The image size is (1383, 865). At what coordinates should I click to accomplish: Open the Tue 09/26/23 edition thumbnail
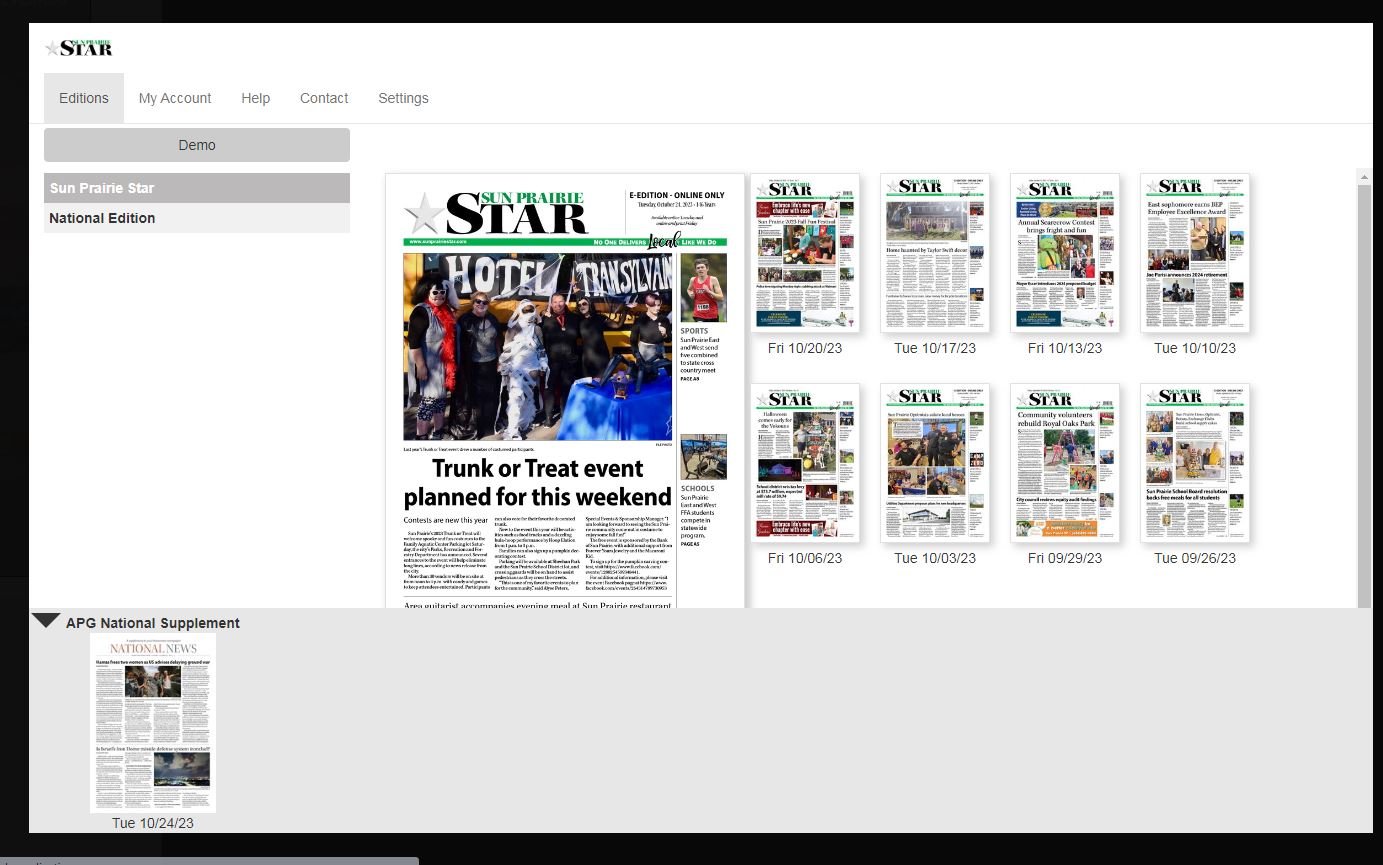coord(1195,462)
